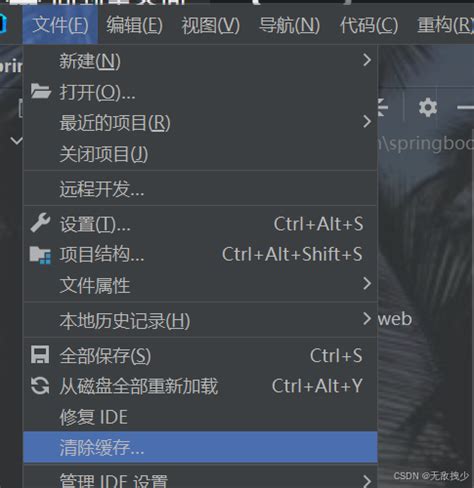
Task: Open 远程开发... menu entry
Action: coord(200,189)
